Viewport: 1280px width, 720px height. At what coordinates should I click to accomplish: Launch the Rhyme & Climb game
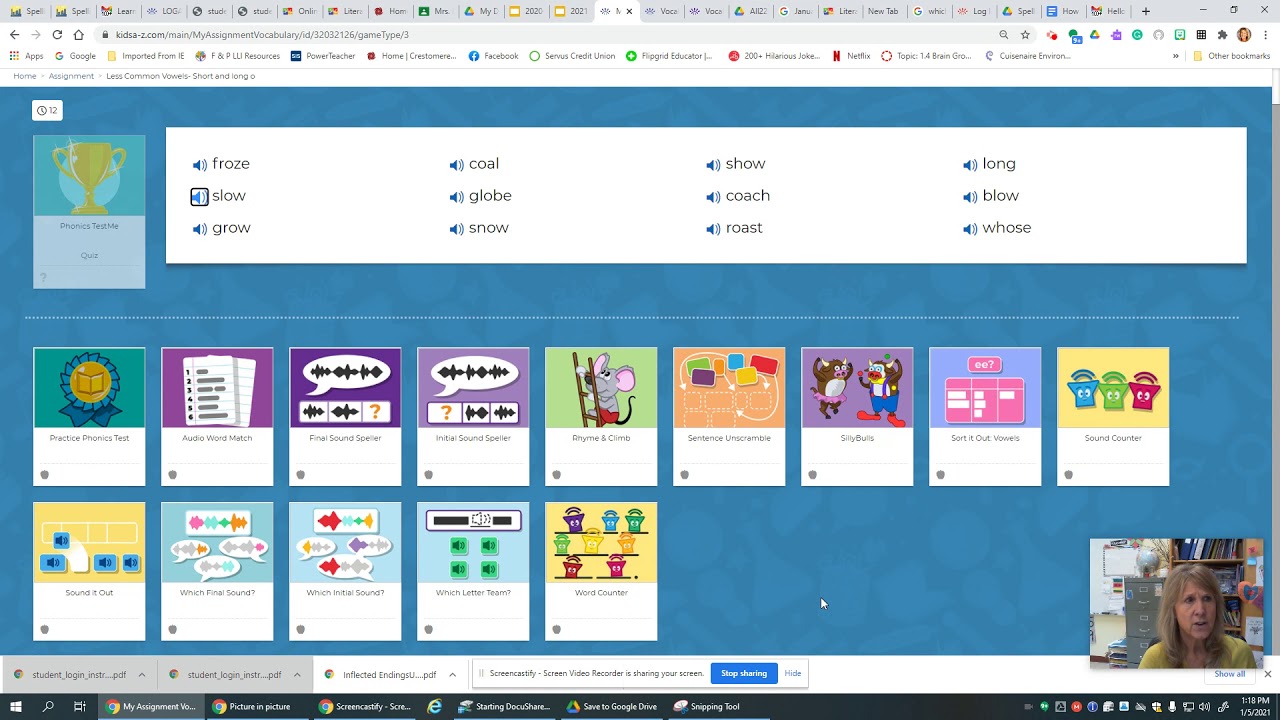(x=601, y=416)
